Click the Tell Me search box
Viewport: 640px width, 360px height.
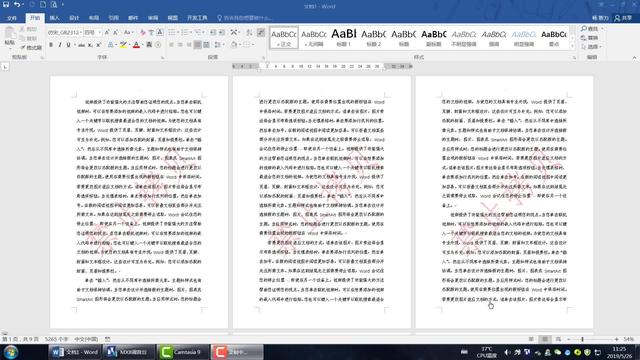(x=245, y=18)
